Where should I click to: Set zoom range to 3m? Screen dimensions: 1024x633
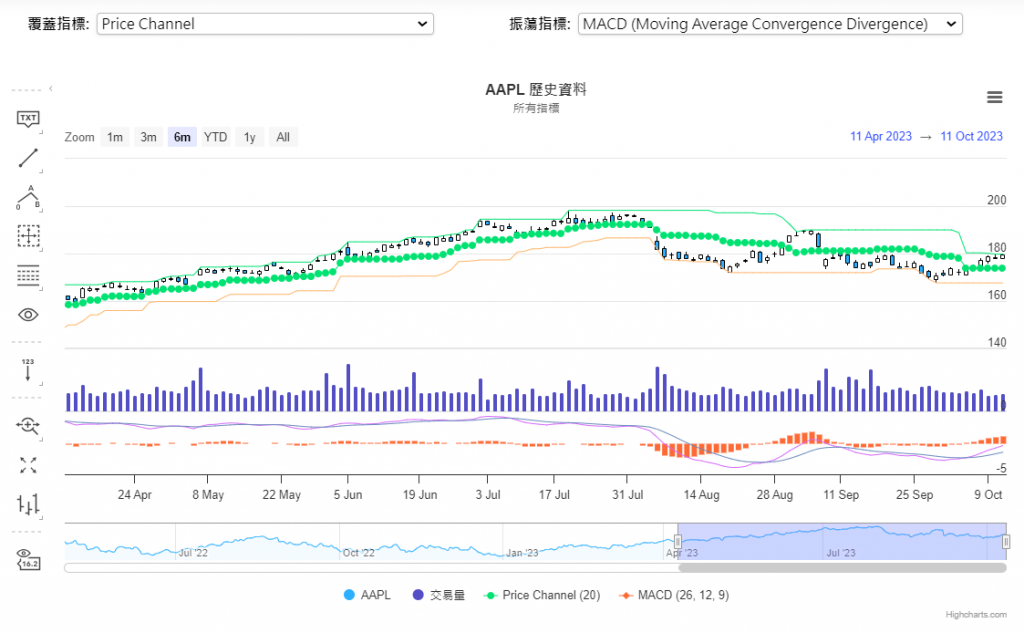pyautogui.click(x=148, y=137)
